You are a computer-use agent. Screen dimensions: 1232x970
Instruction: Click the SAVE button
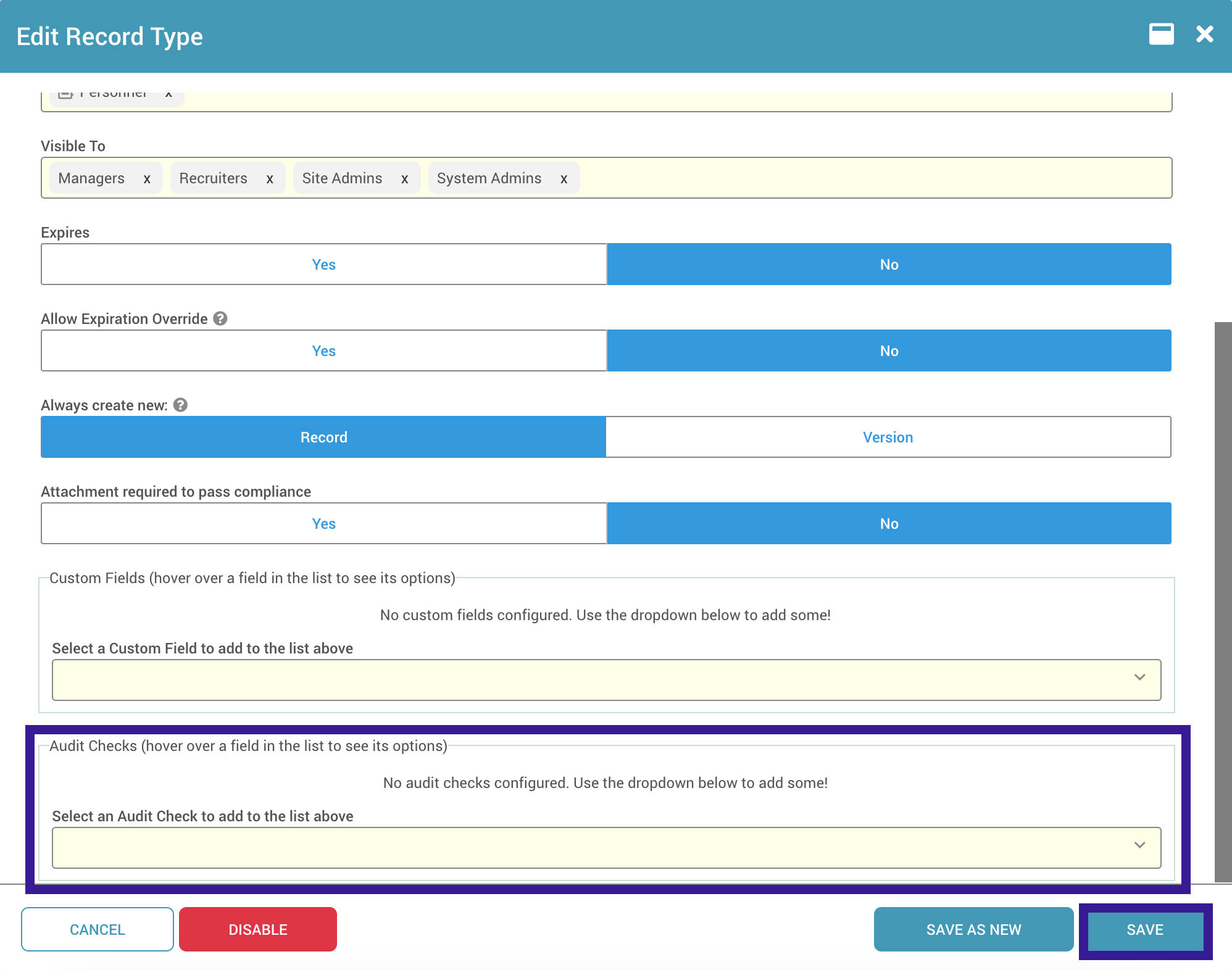(1144, 930)
